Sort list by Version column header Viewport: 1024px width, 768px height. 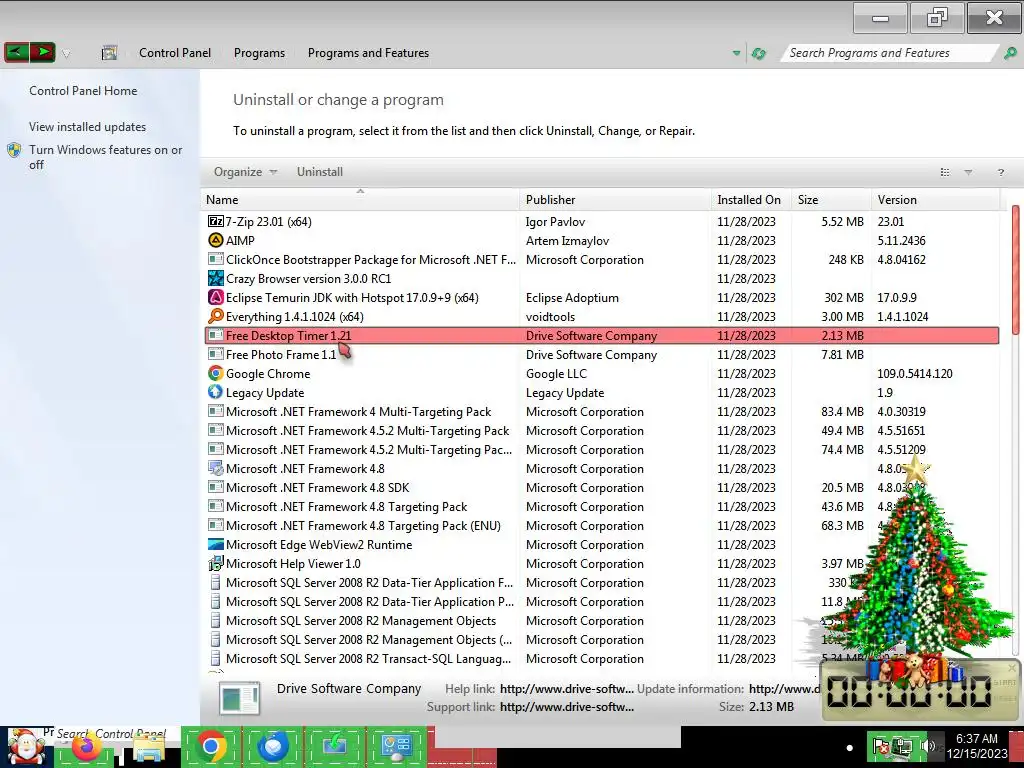[x=935, y=200]
